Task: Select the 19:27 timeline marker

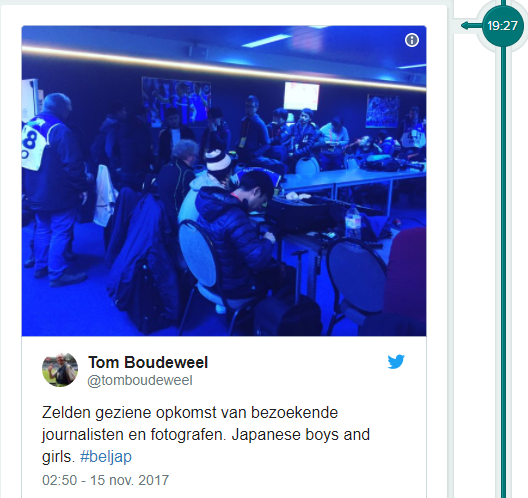Action: pyautogui.click(x=502, y=26)
